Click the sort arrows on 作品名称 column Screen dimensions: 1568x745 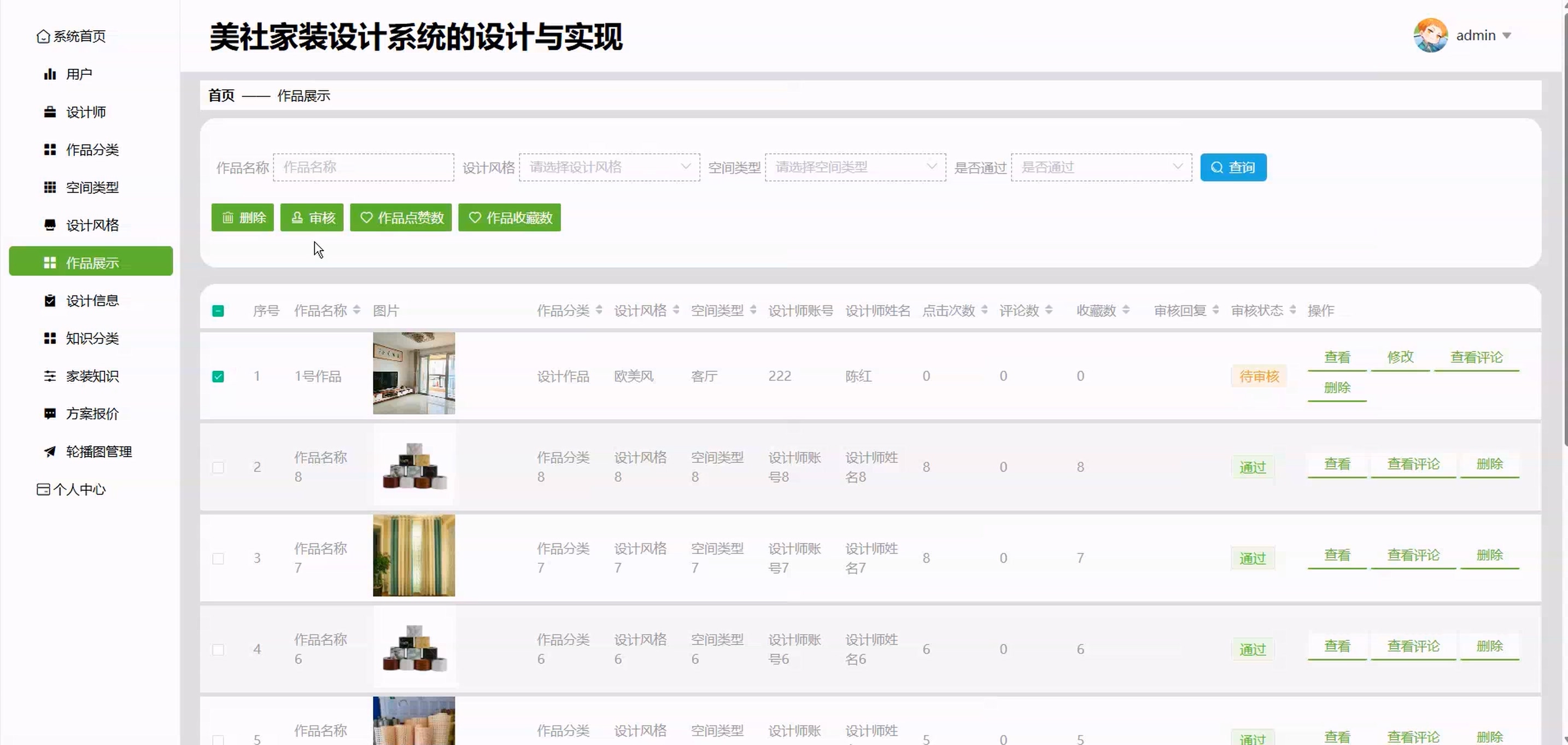[x=356, y=310]
